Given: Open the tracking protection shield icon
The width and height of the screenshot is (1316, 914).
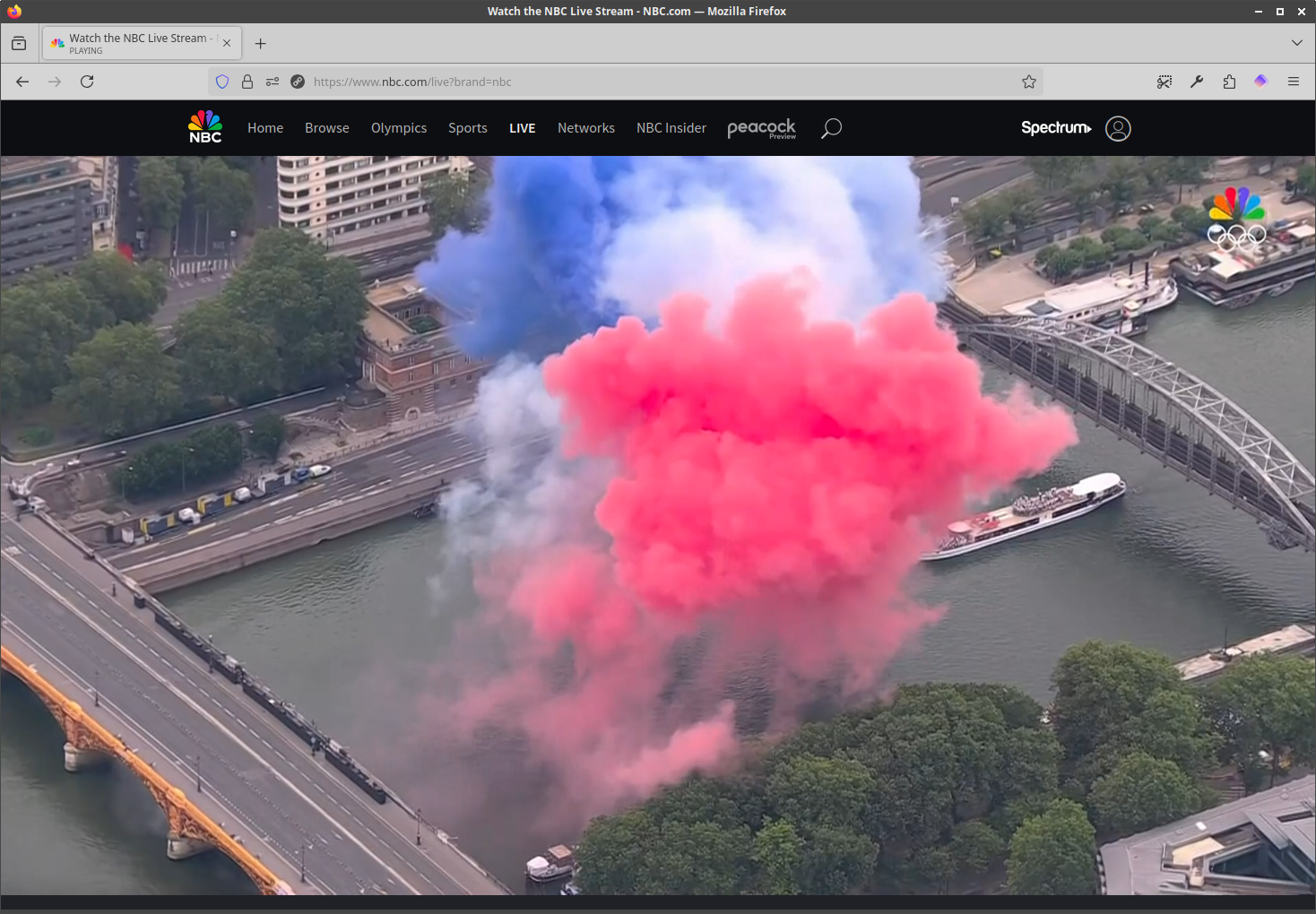Looking at the screenshot, I should [x=222, y=82].
